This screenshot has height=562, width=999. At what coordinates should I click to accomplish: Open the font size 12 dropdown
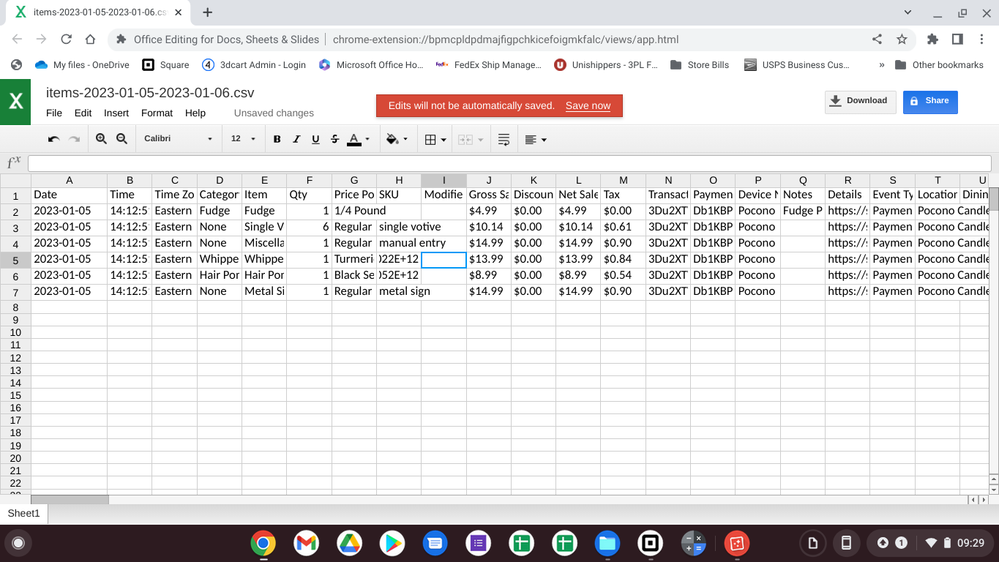[243, 139]
